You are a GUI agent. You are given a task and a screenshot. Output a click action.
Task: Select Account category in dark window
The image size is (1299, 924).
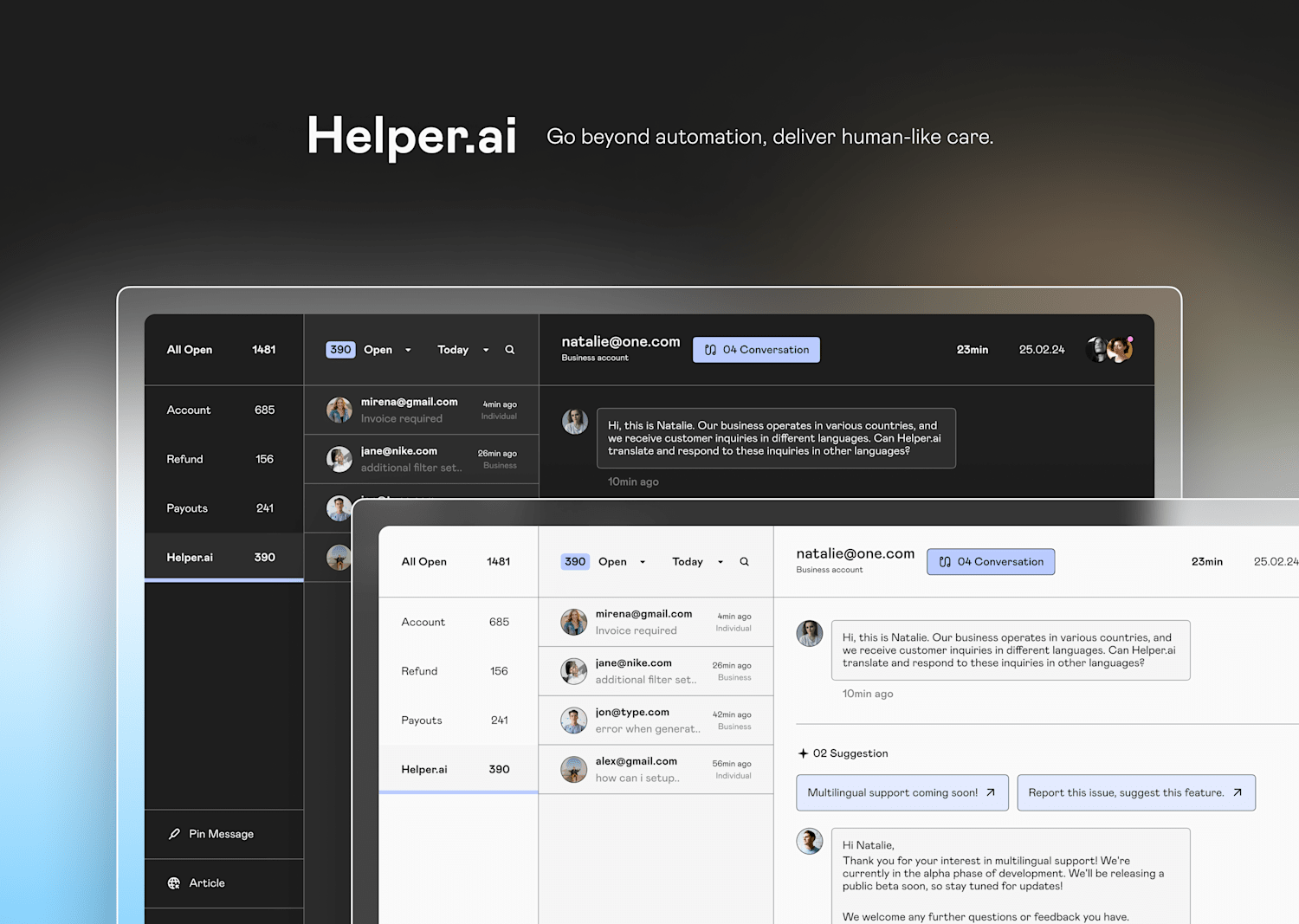coord(223,410)
